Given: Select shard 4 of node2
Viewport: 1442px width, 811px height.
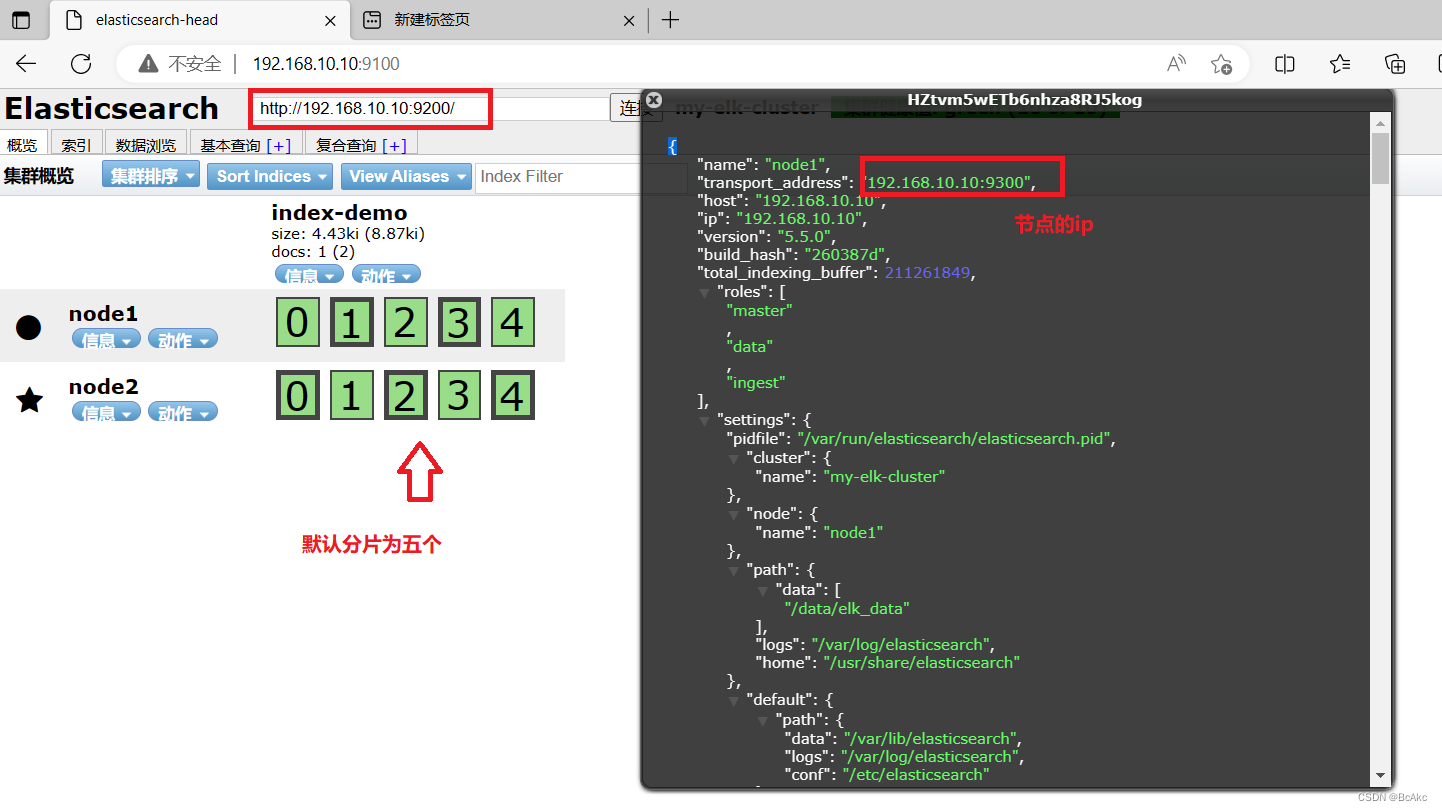Looking at the screenshot, I should pos(512,395).
